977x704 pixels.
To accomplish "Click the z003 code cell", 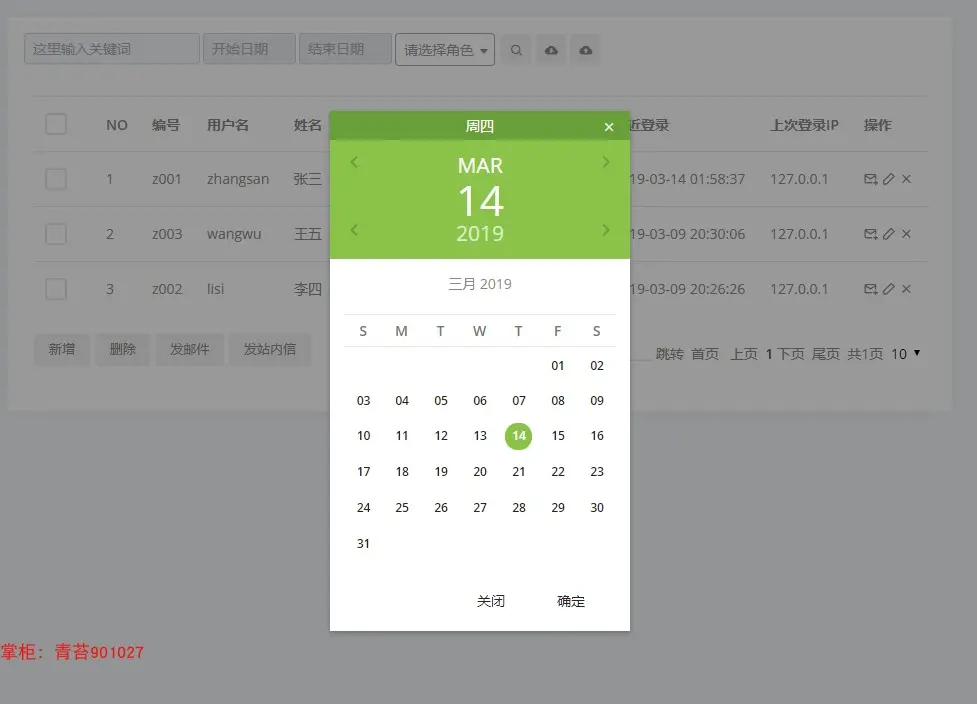I will click(167, 234).
